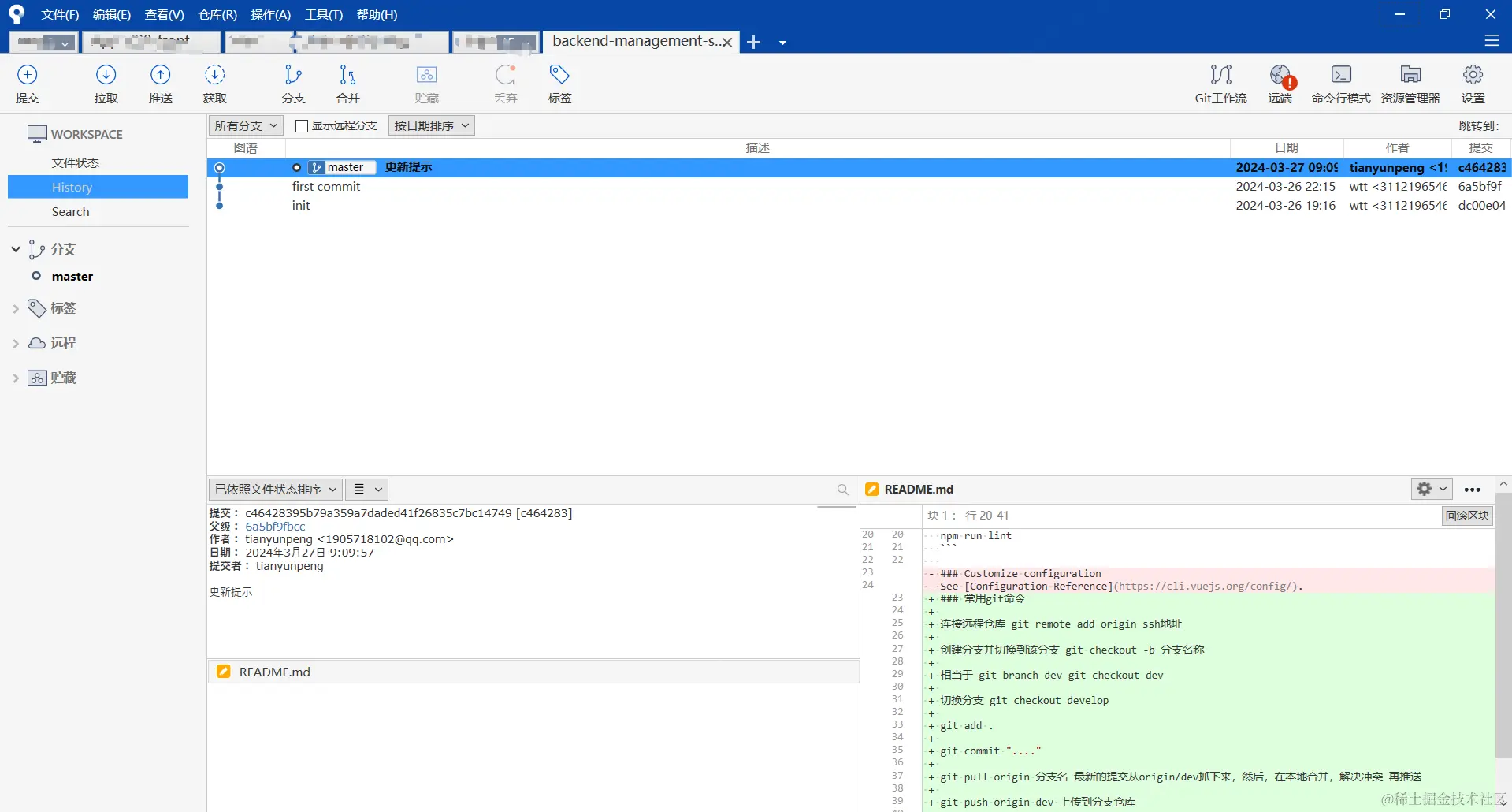The height and width of the screenshot is (812, 1512).
Task: Open parent commit link 6a5bf9fbcc
Action: pos(275,527)
